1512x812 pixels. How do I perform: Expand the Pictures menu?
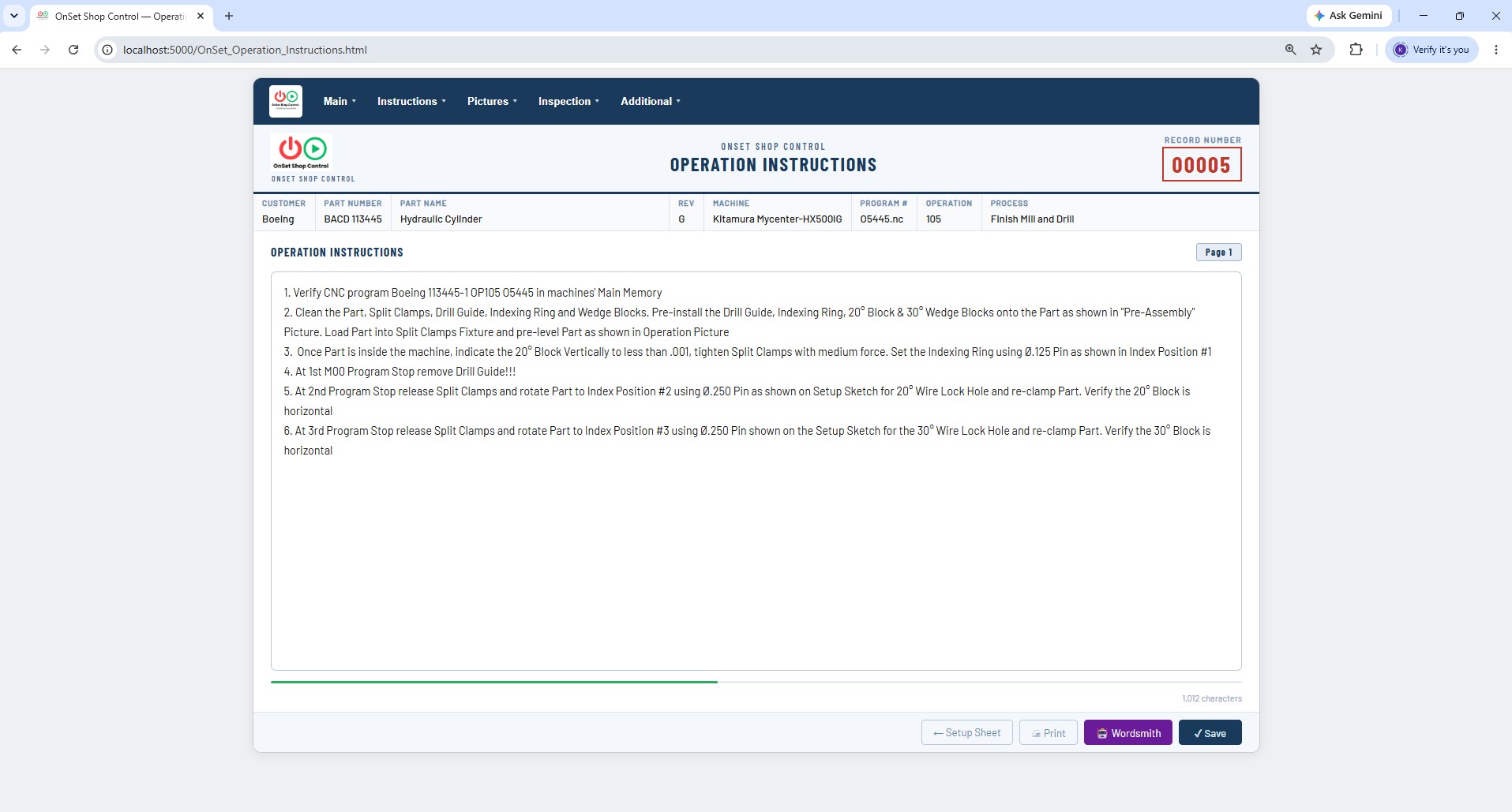pos(492,101)
